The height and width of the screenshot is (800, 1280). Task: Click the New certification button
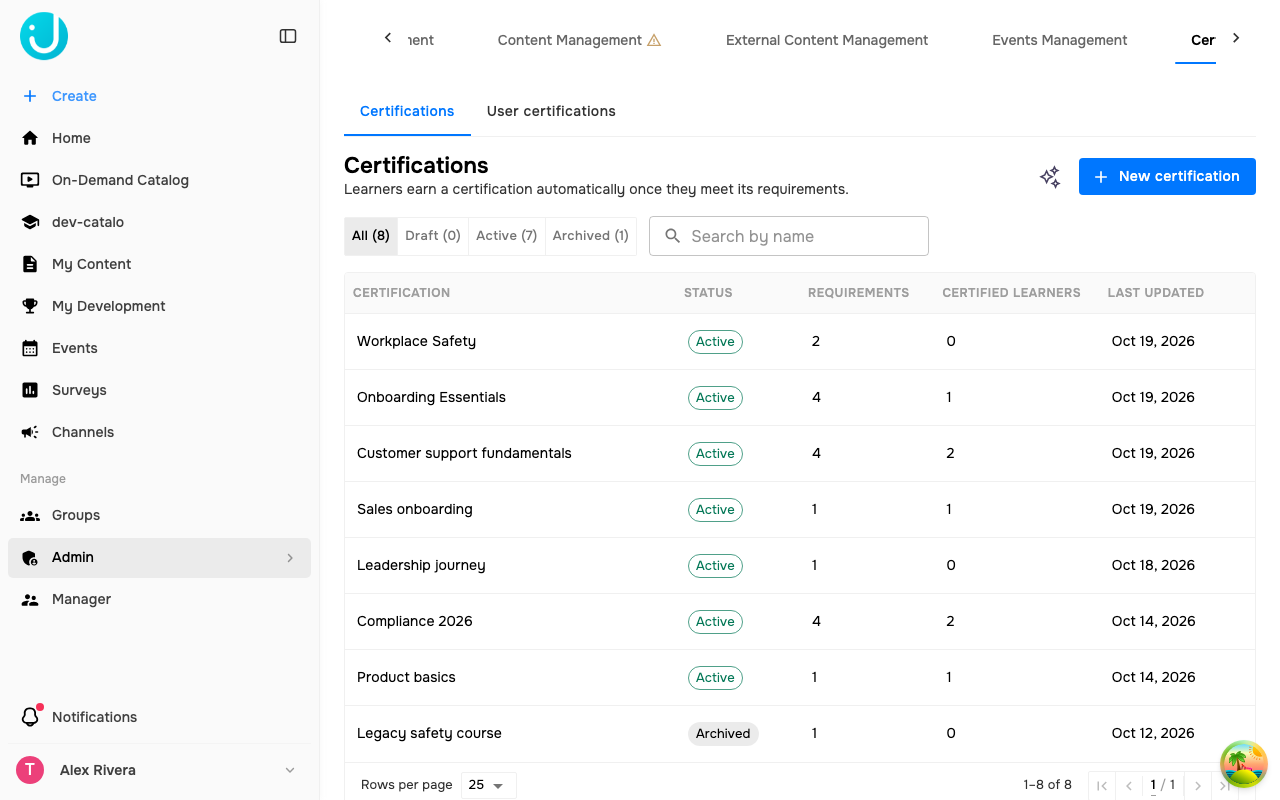click(1167, 176)
